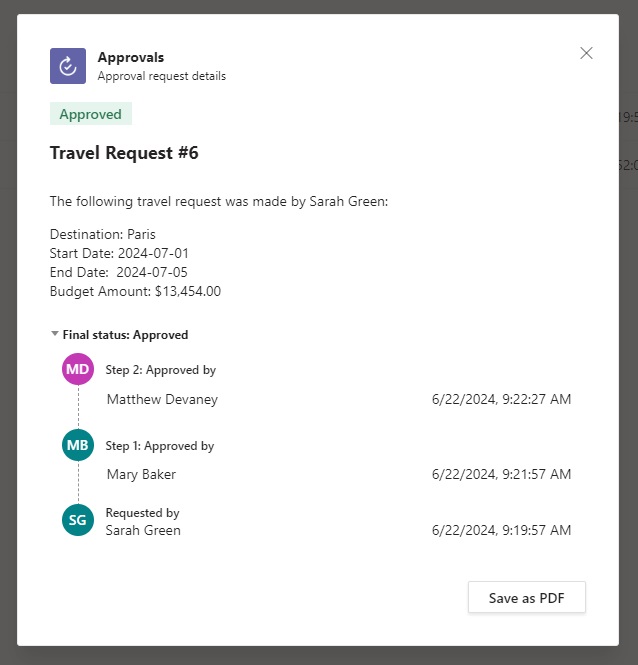Click the name Mary Baker
The image size is (638, 665).
[x=141, y=474]
